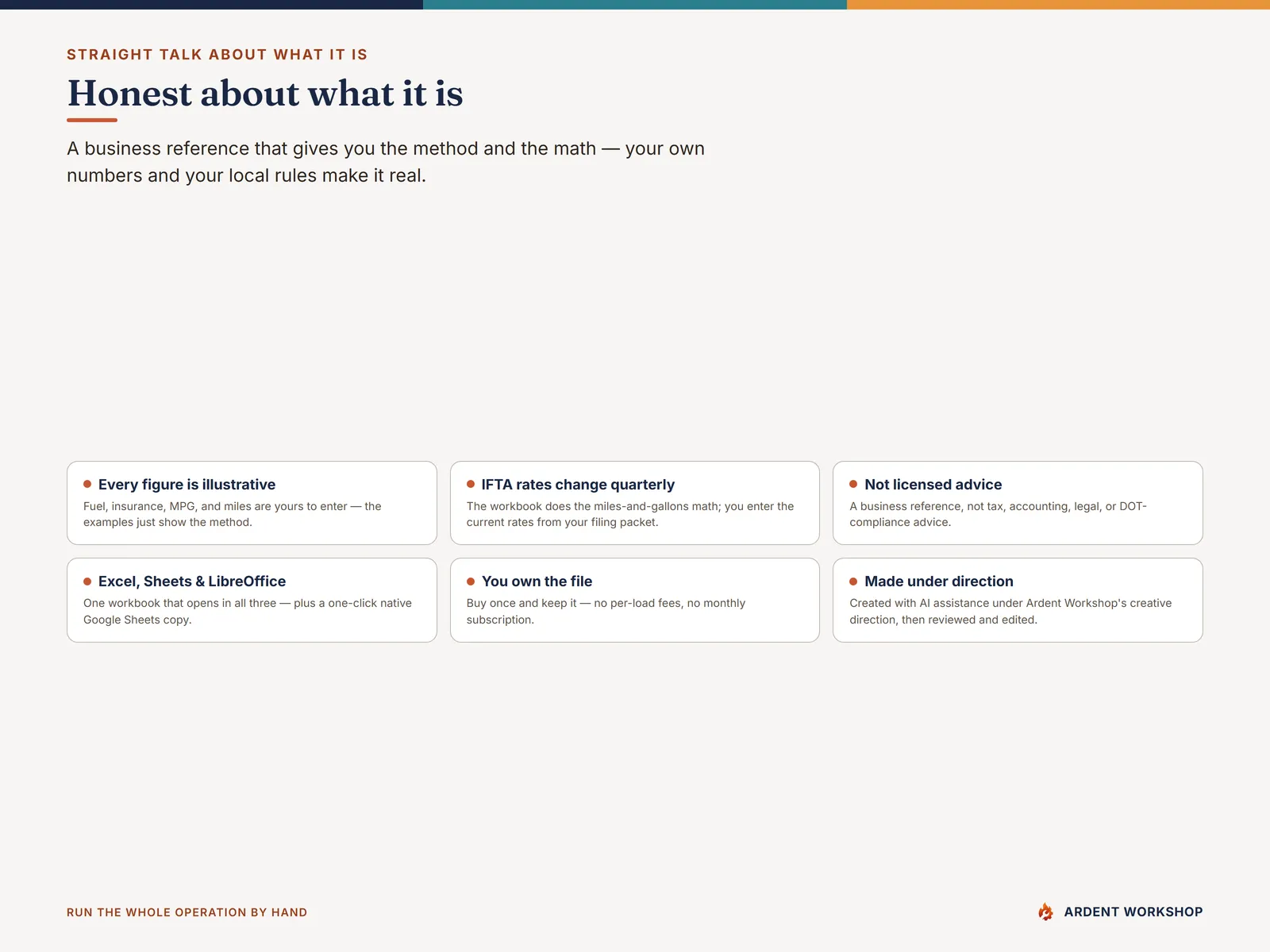
Task: Click 'STRAIGHT TALK ABOUT WHAT IT IS' eyebrow text
Action: (217, 55)
